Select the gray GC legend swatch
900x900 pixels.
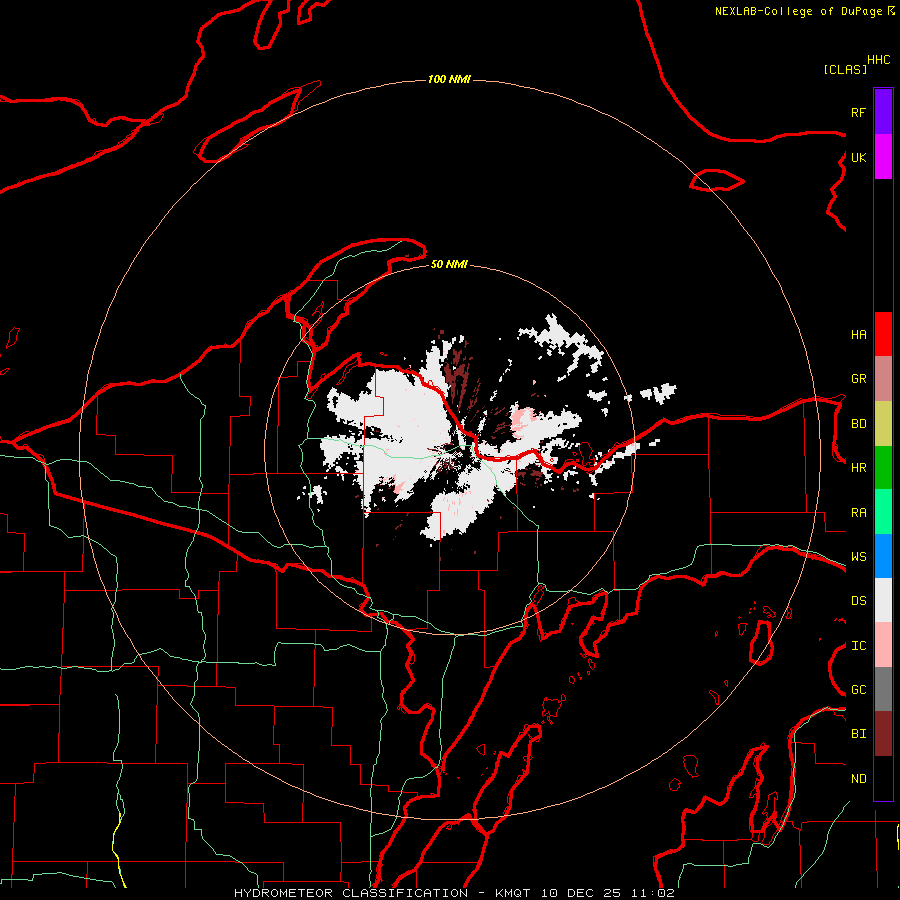pos(883,689)
